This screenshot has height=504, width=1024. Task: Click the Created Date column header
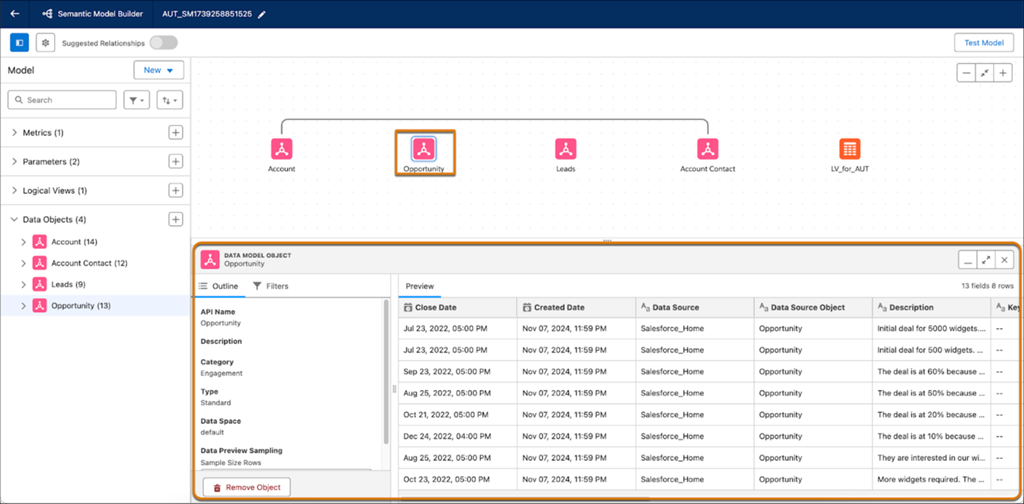(576, 307)
